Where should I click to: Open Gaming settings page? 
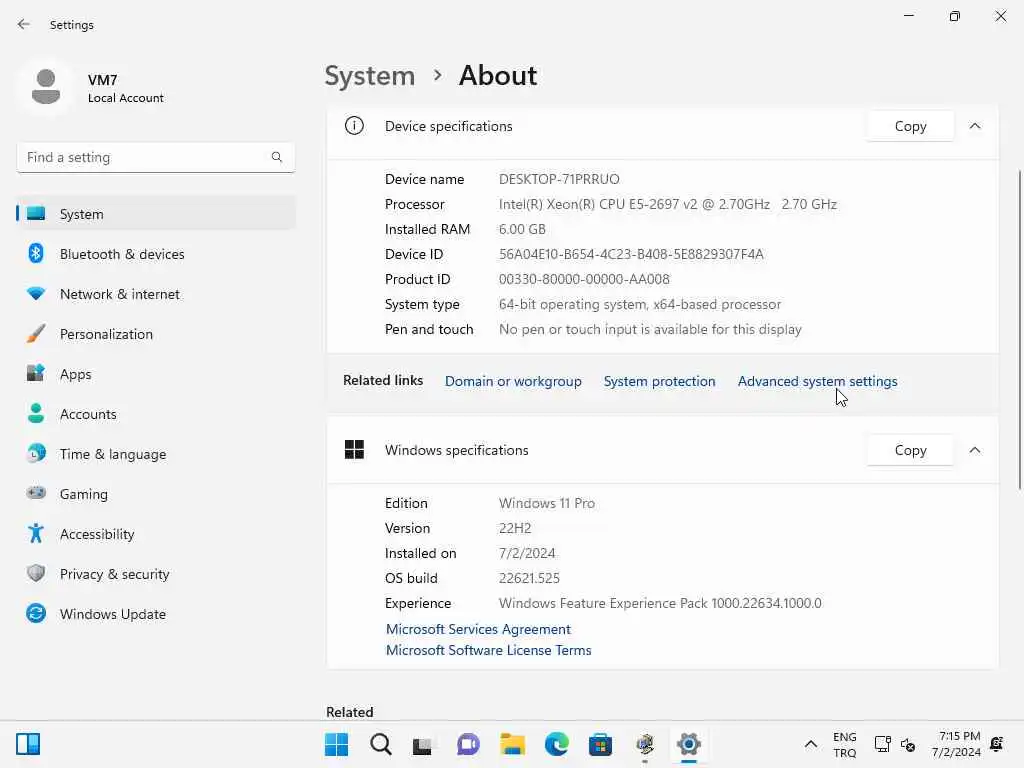[156, 494]
